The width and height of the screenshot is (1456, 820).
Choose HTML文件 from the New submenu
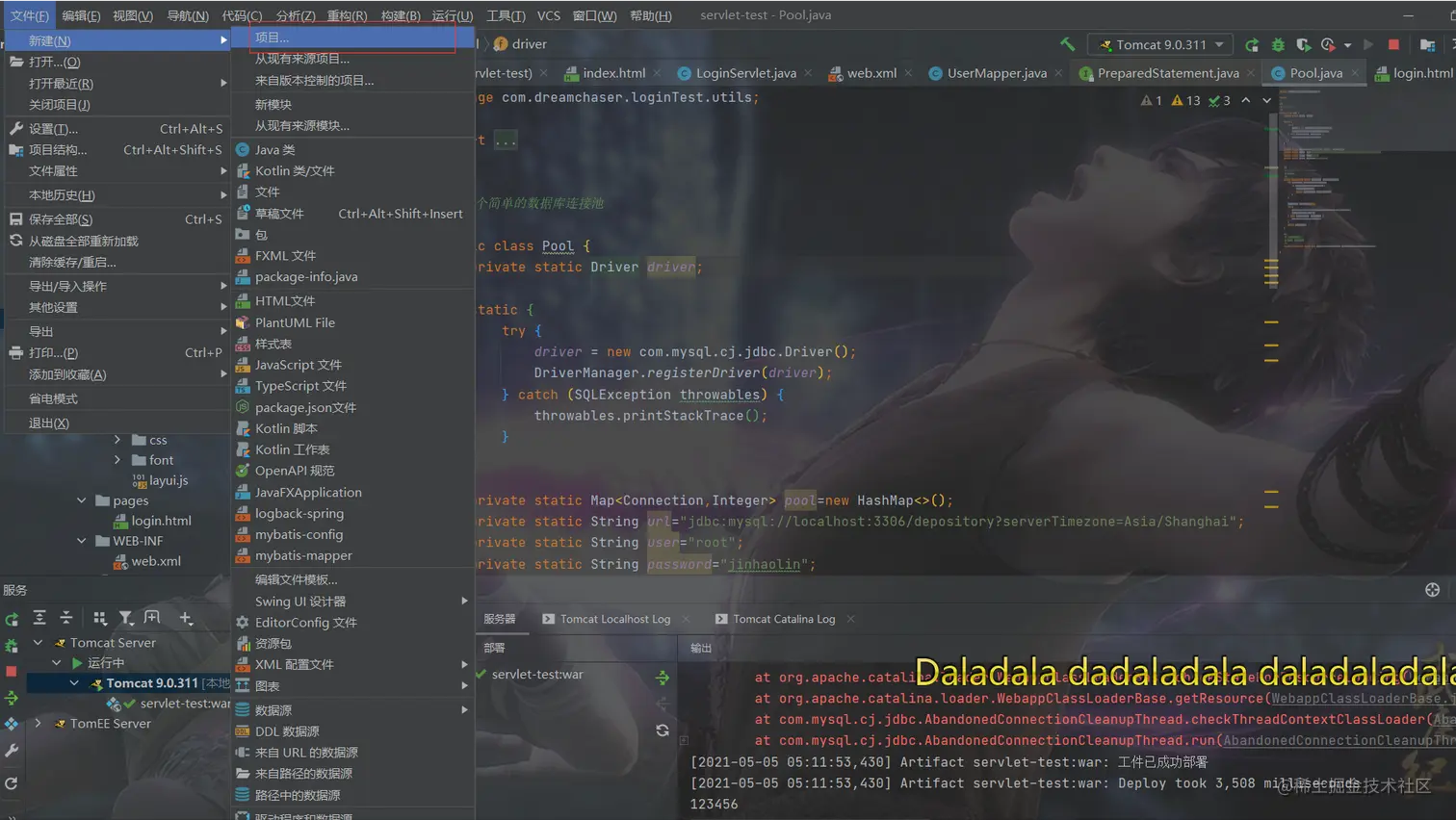point(352,300)
